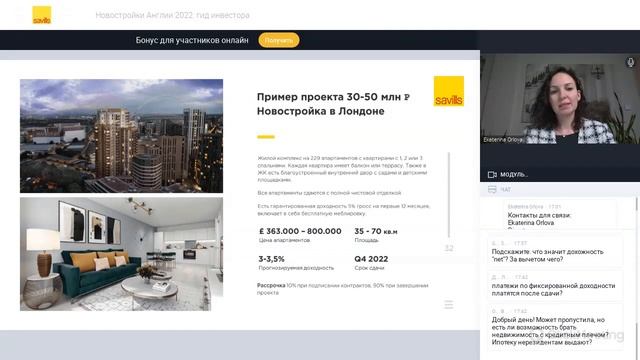Click the price '£ 363.000 – 800.000'
This screenshot has width=640, height=360.
pyautogui.click(x=300, y=231)
